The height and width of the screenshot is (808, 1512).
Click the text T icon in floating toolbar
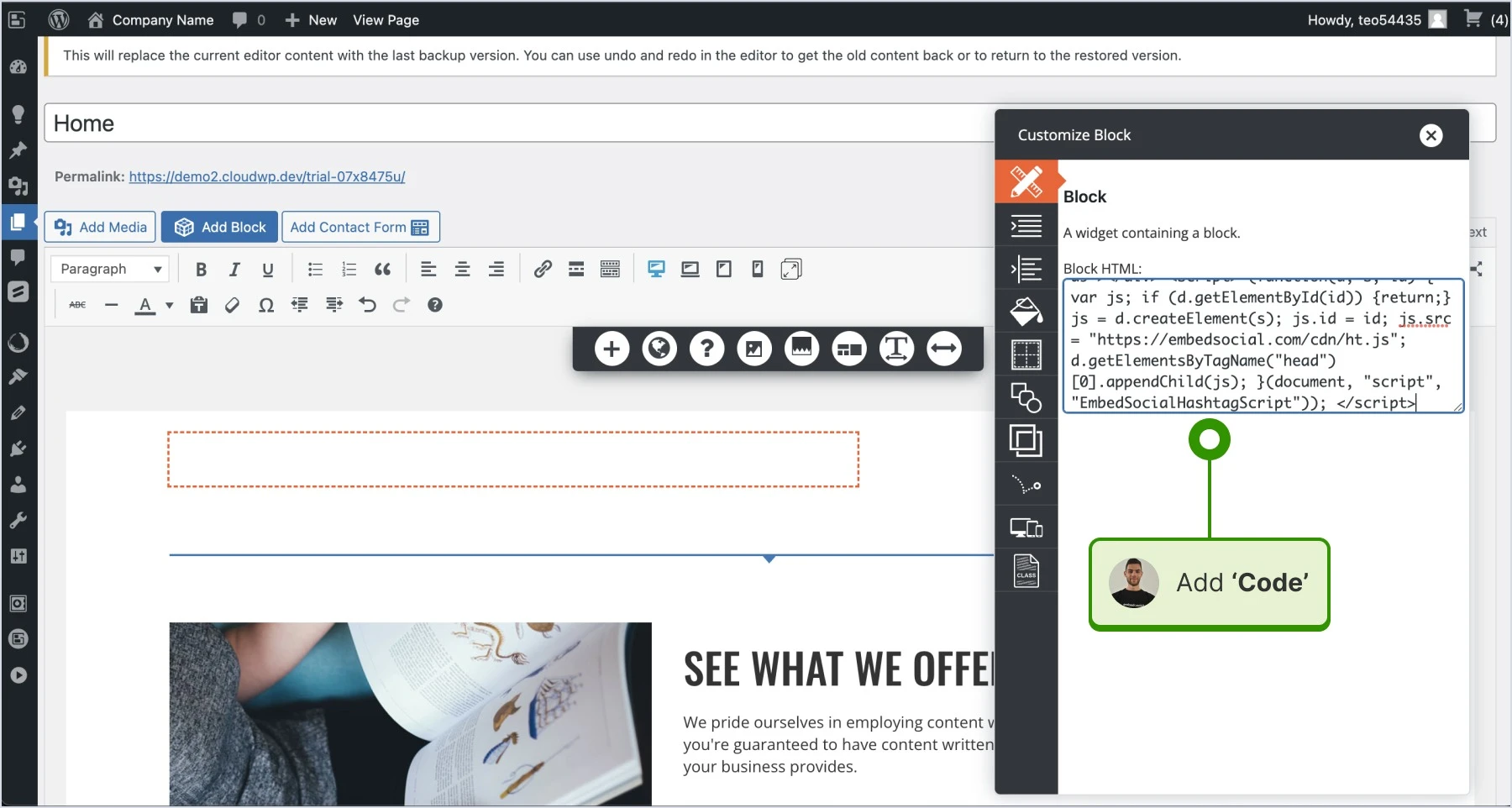click(x=897, y=349)
